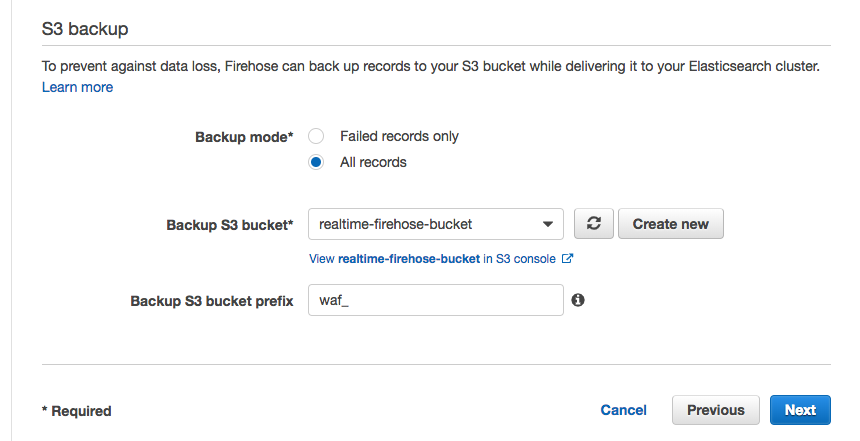Image resolution: width=860 pixels, height=441 pixels.
Task: Refresh the S3 bucket list
Action: (x=593, y=224)
